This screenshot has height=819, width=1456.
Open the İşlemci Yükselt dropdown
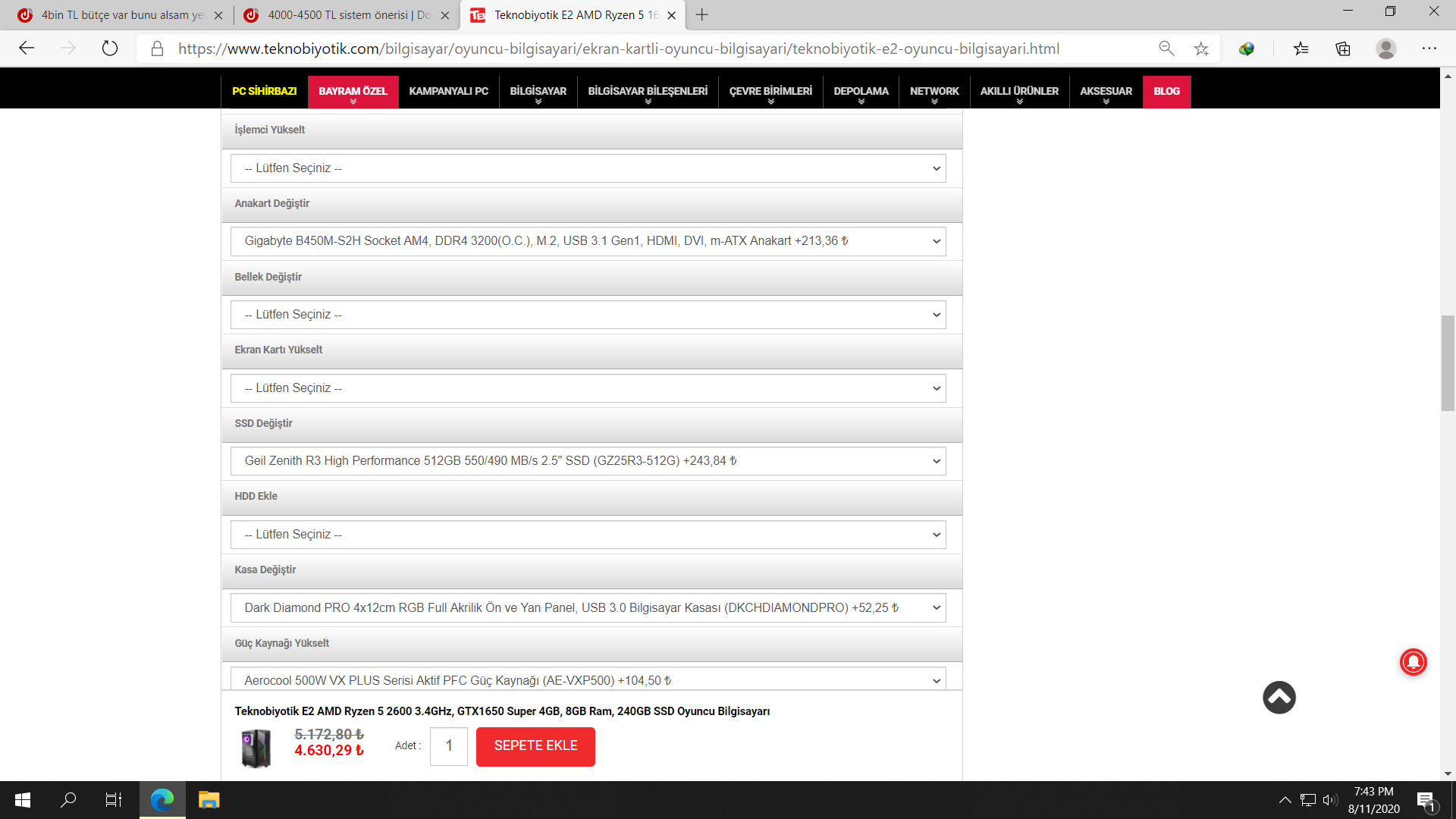click(588, 168)
